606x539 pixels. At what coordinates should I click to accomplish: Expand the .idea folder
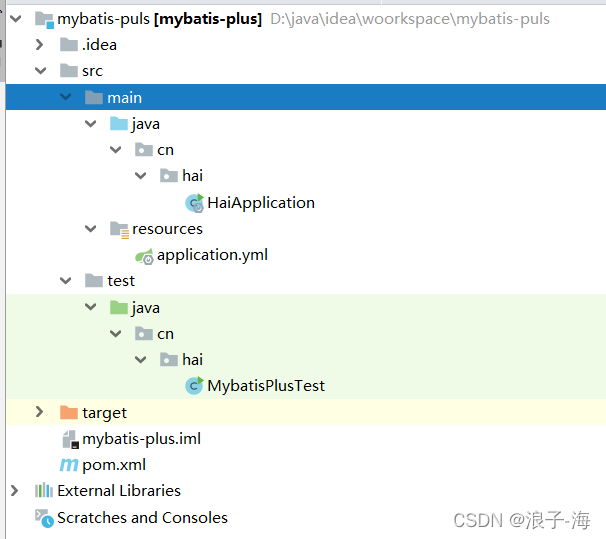(39, 45)
